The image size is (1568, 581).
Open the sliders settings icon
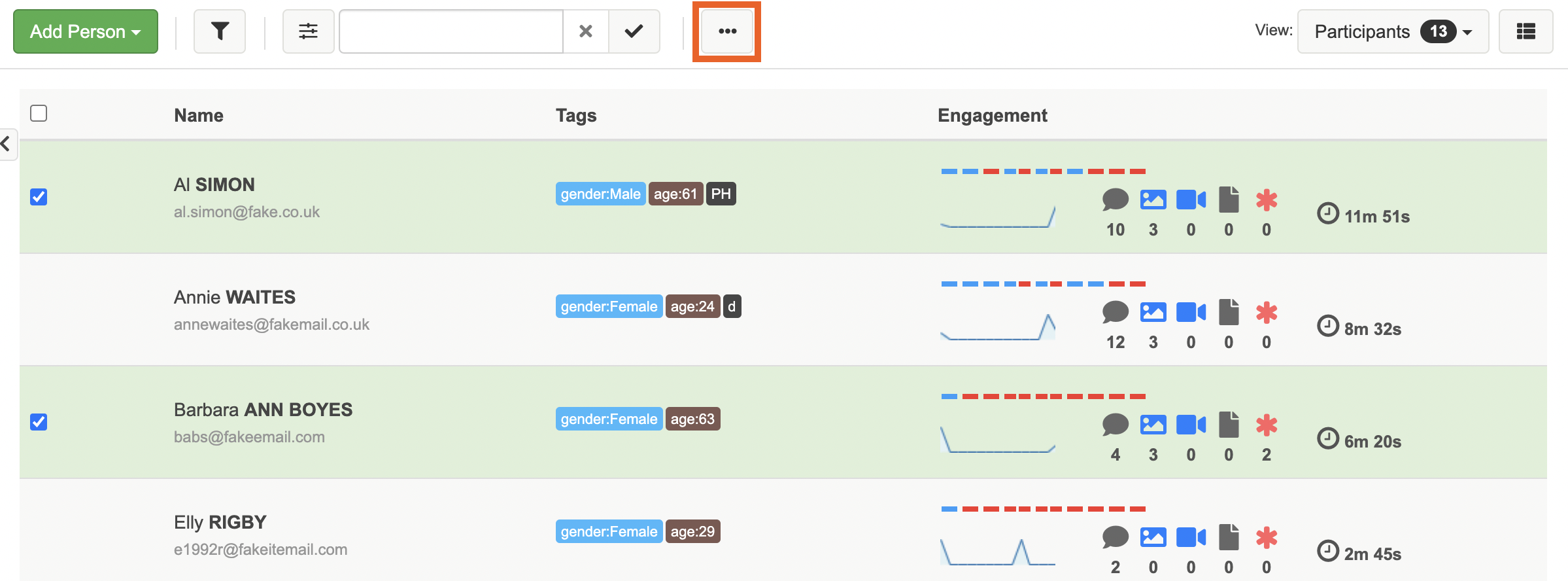click(308, 31)
